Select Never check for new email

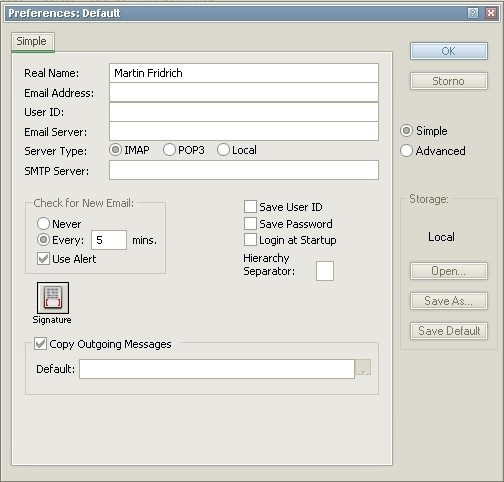pyautogui.click(x=43, y=224)
